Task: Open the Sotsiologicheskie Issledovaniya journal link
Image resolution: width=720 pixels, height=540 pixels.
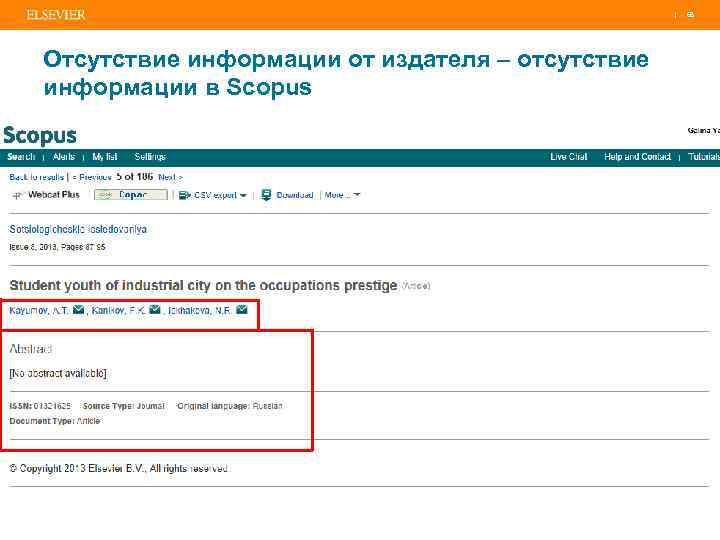Action: pos(78,229)
